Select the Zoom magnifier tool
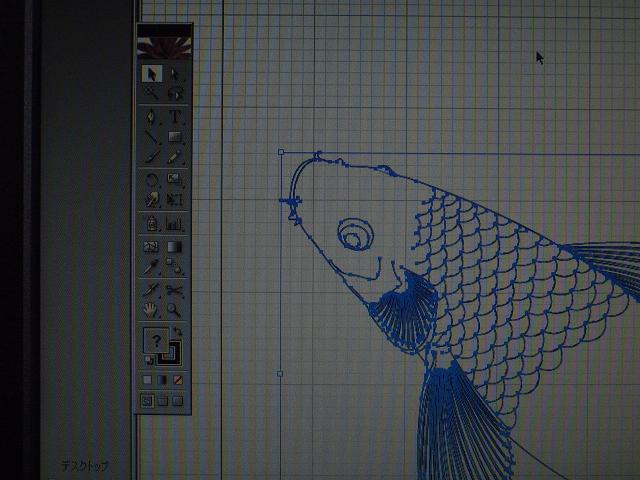The width and height of the screenshot is (640, 480). point(175,310)
